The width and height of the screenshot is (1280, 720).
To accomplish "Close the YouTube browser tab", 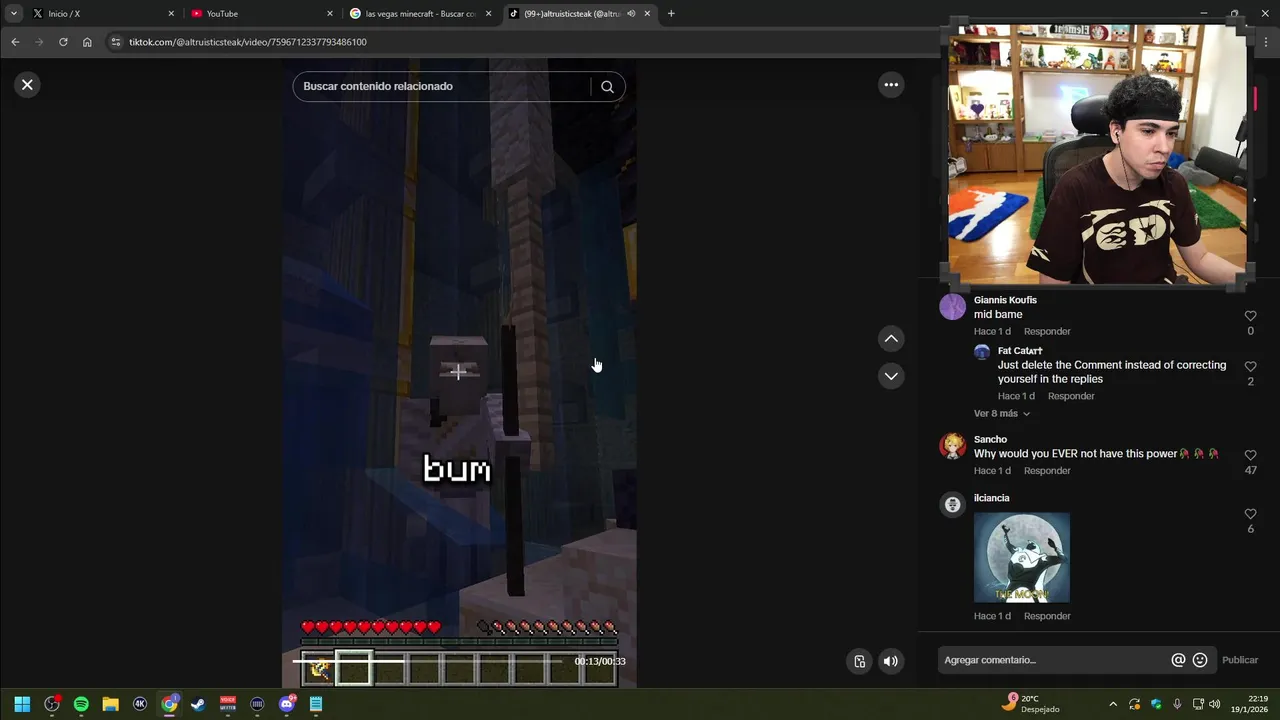I will [x=330, y=14].
